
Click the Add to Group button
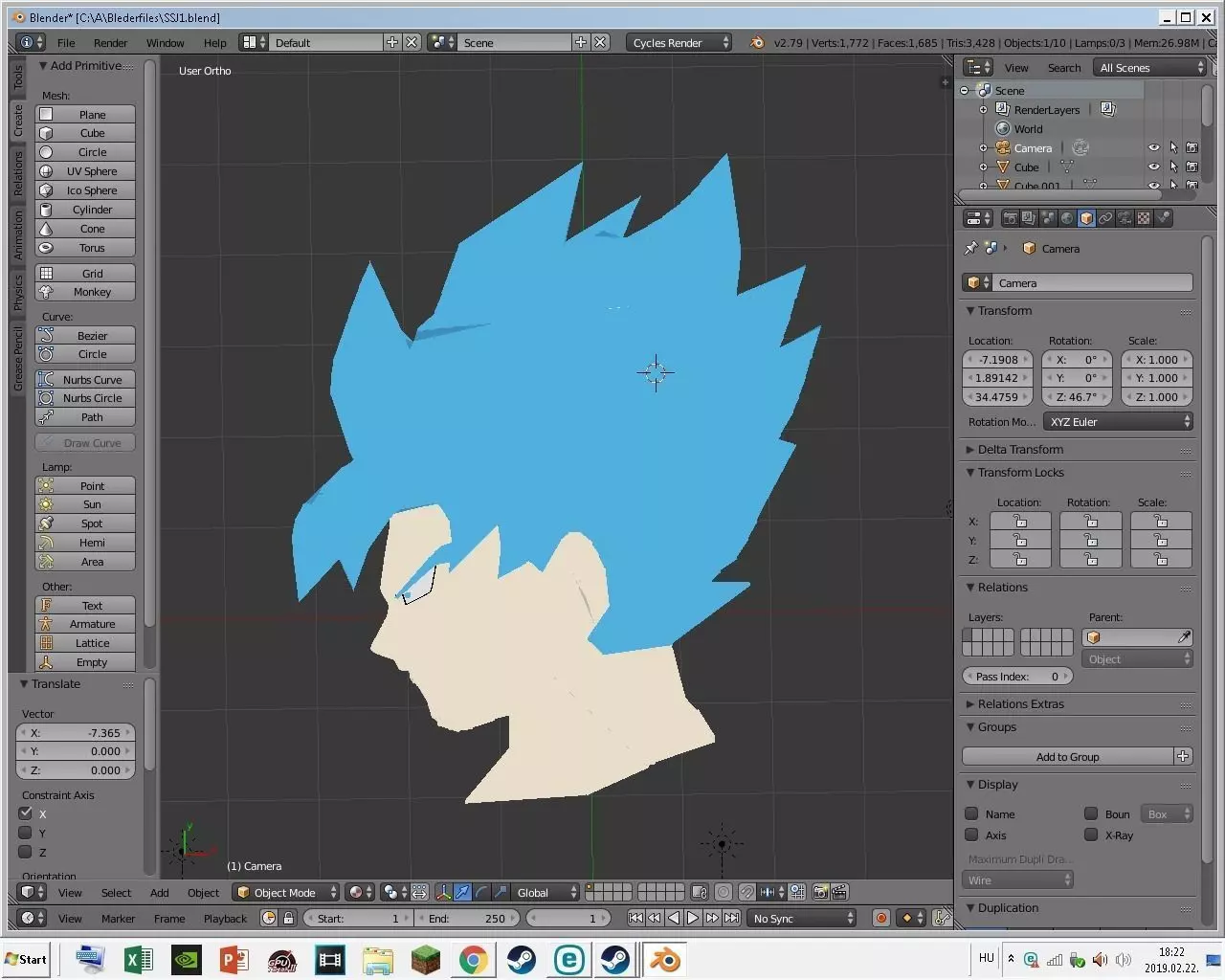(1068, 756)
